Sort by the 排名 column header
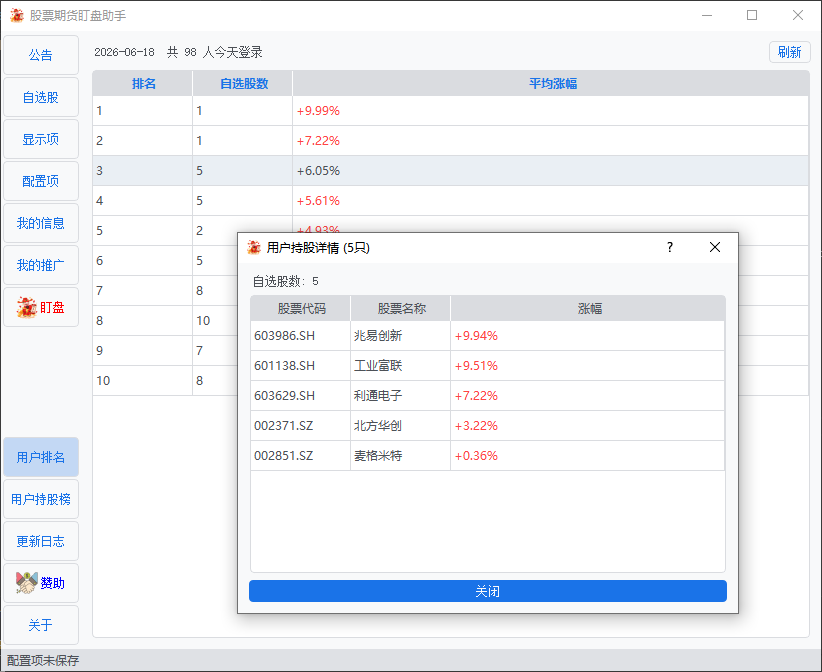The width and height of the screenshot is (822, 672). coord(143,83)
